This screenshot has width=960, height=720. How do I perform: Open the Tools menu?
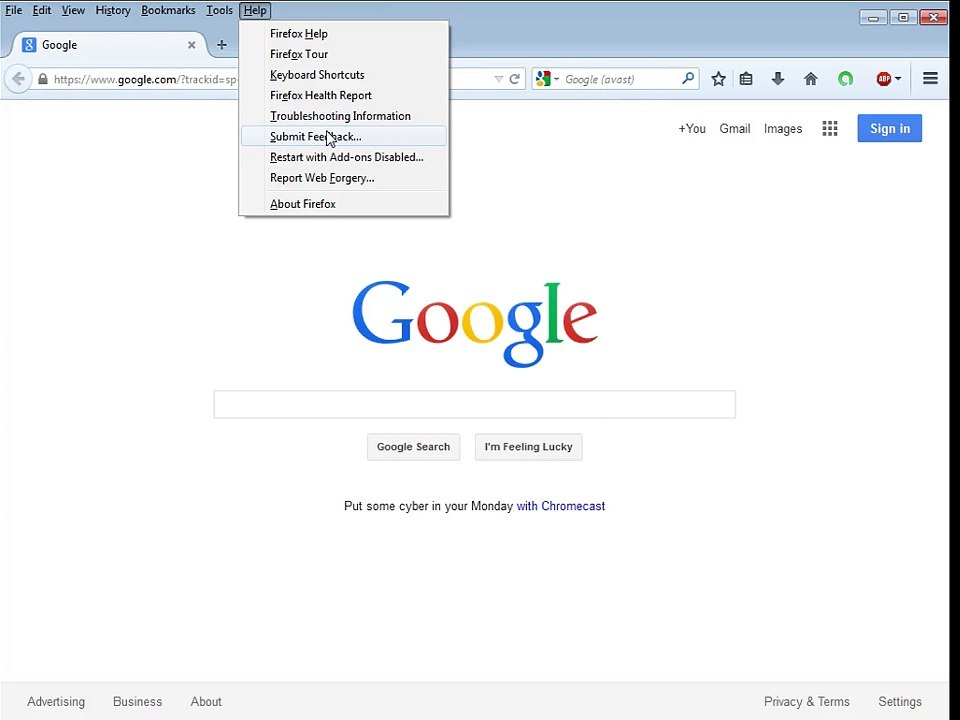pyautogui.click(x=219, y=10)
